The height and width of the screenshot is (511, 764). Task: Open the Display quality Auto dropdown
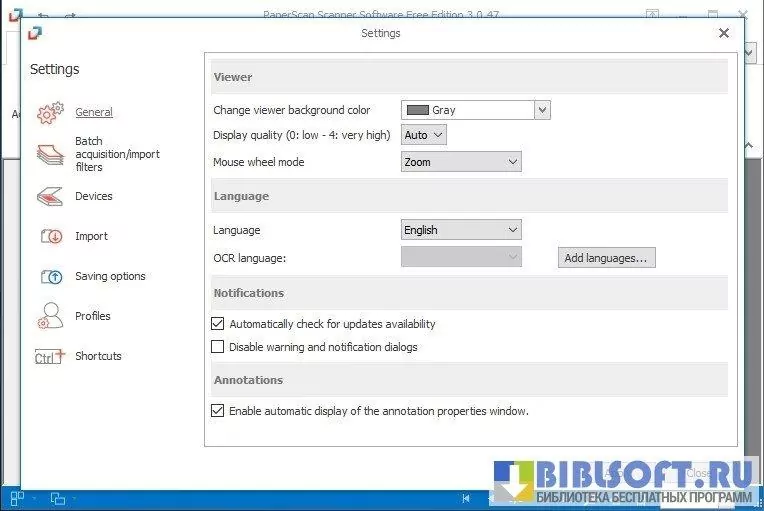[x=424, y=135]
